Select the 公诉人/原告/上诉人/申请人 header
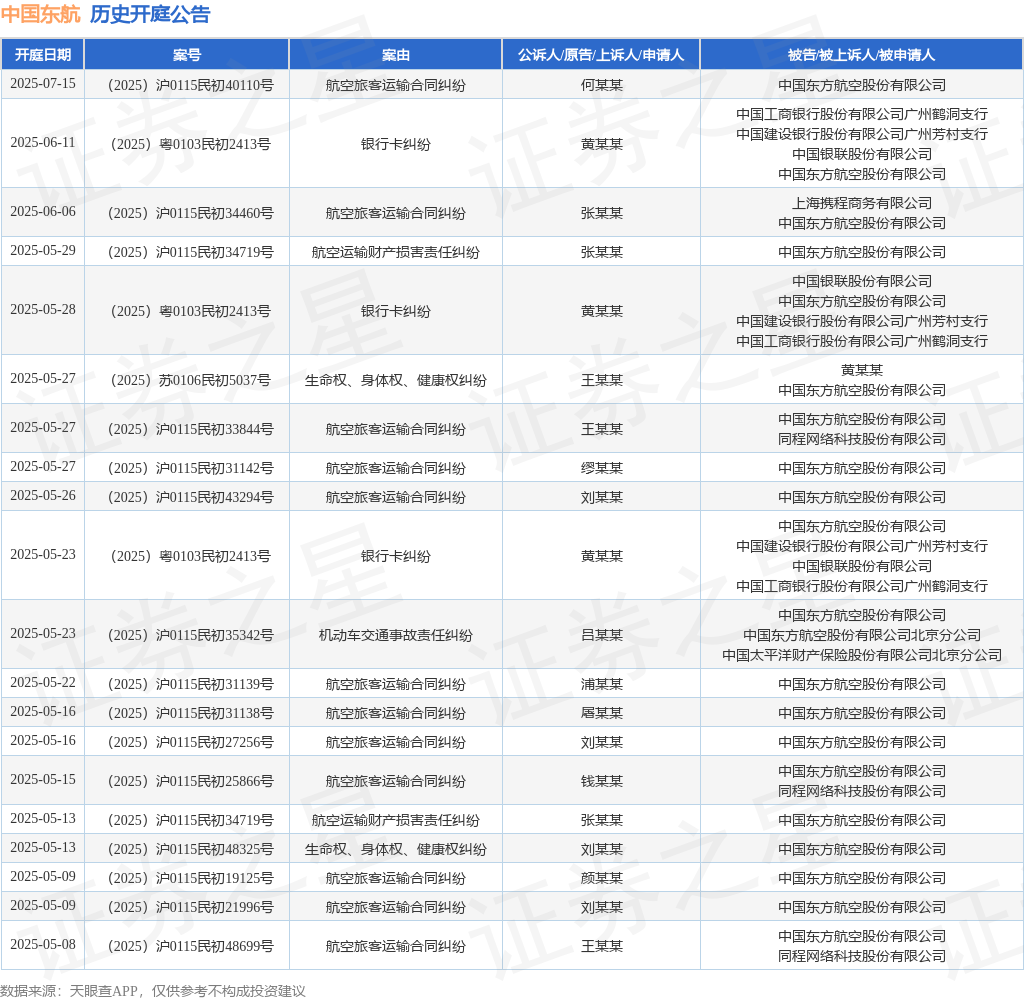 click(601, 55)
